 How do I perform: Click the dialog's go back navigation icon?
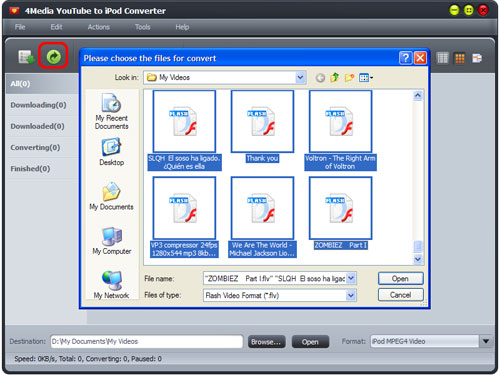320,78
